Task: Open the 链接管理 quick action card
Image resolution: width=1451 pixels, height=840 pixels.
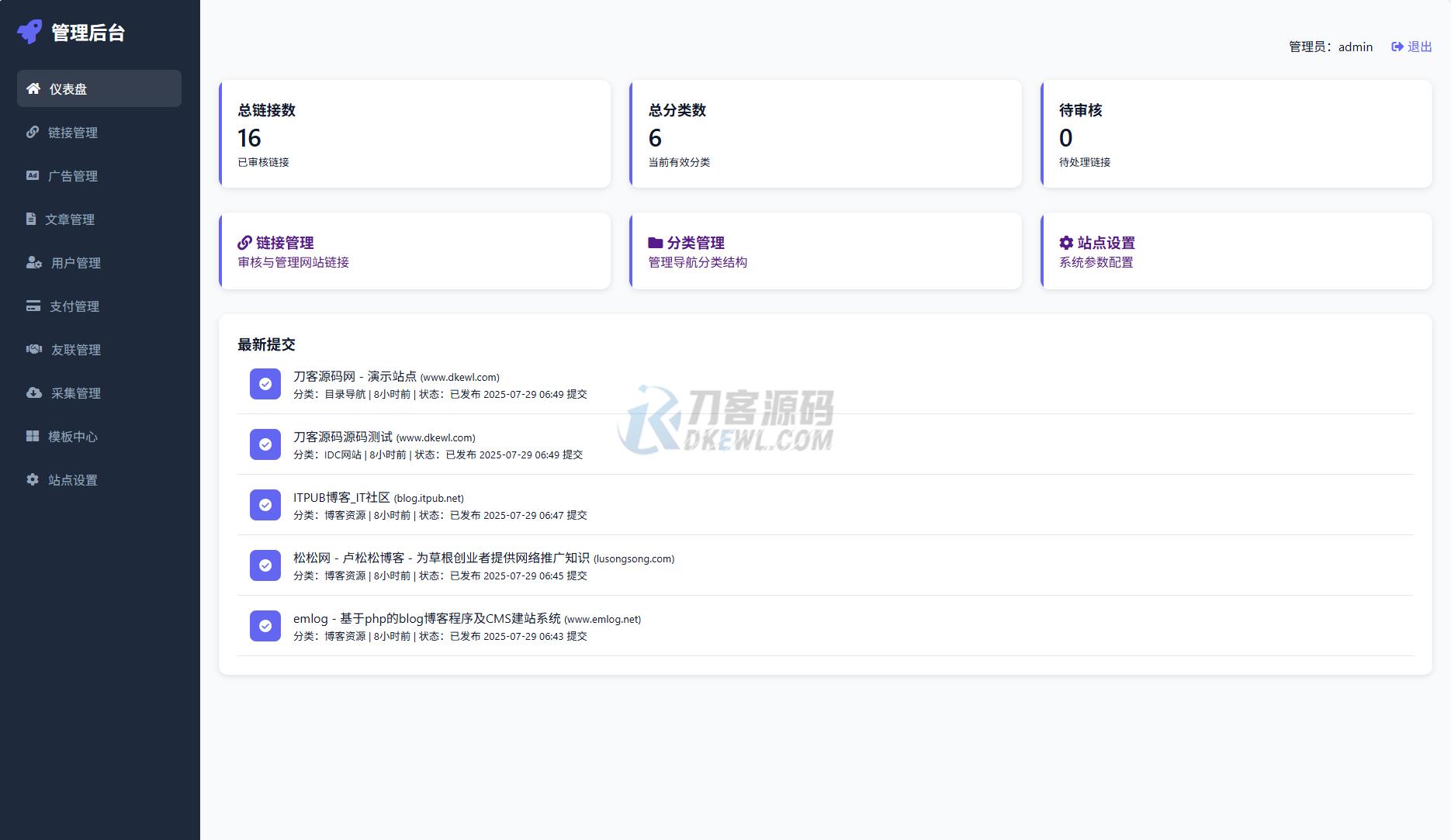Action: point(414,251)
